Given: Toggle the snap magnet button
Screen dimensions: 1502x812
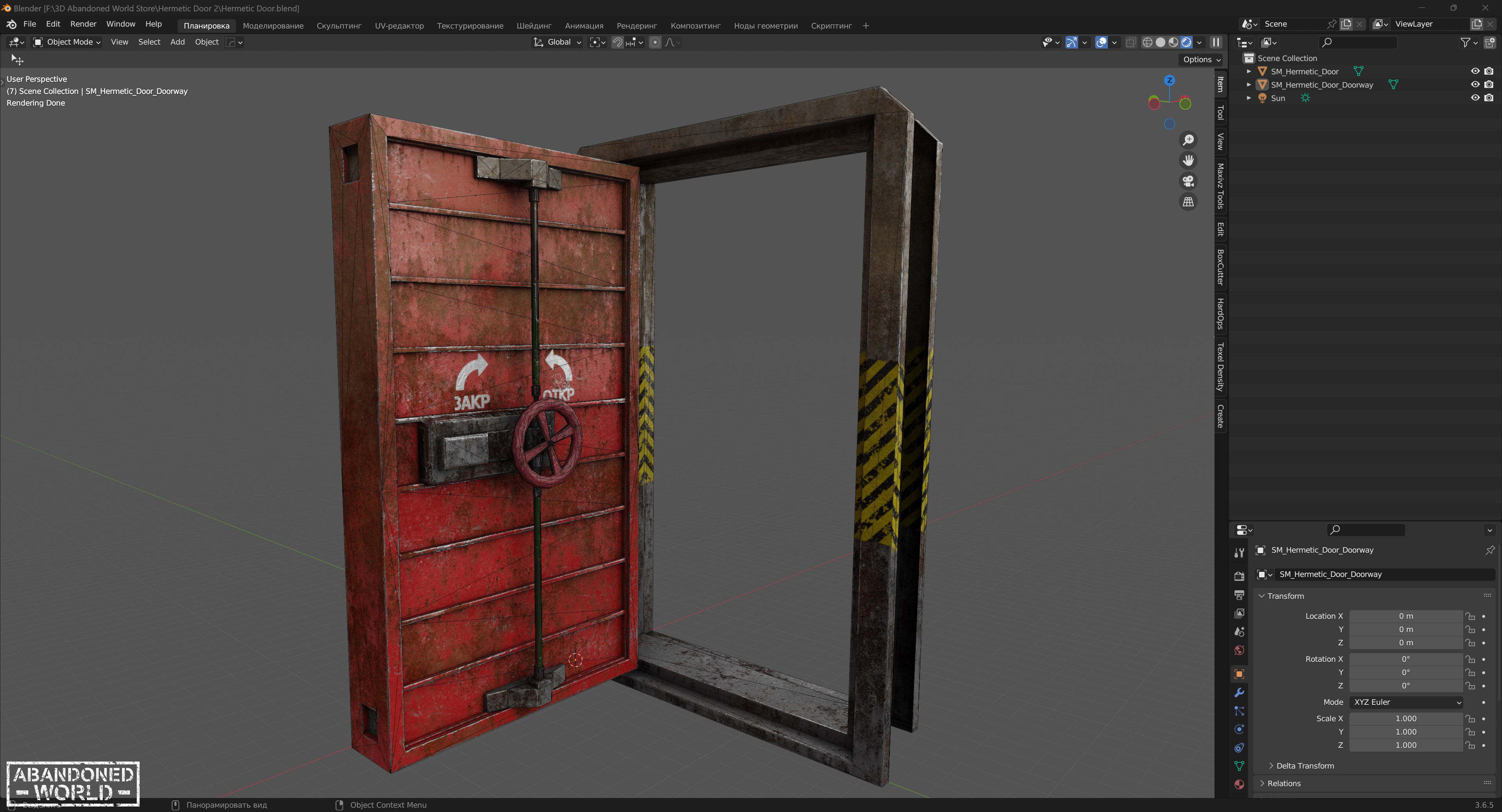Looking at the screenshot, I should (618, 42).
